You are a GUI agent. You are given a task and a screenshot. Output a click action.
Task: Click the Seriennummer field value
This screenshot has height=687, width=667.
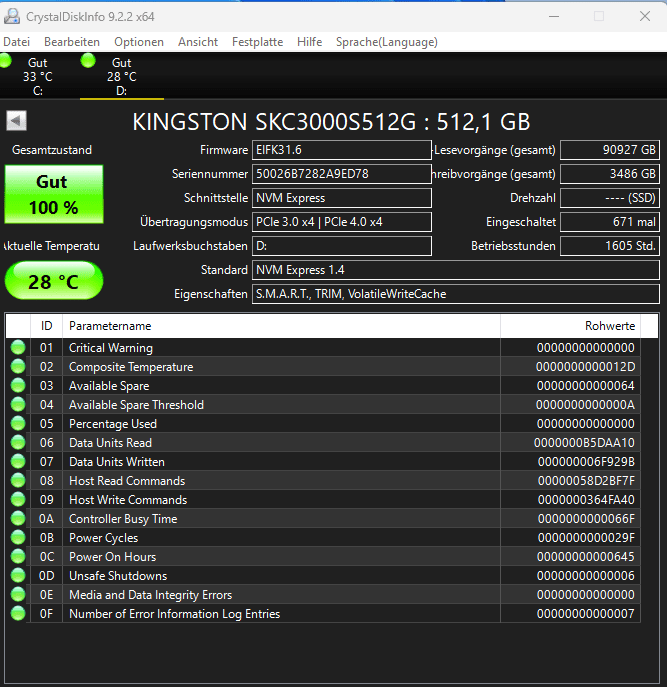point(342,174)
